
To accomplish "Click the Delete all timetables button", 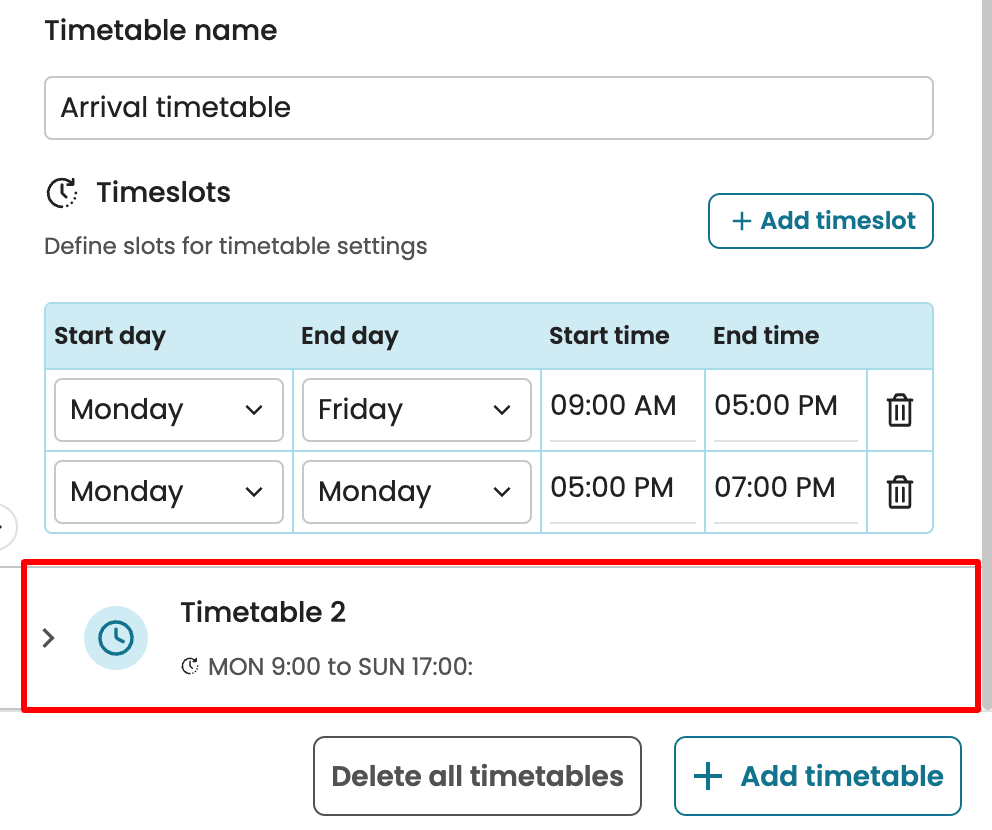I will point(477,776).
